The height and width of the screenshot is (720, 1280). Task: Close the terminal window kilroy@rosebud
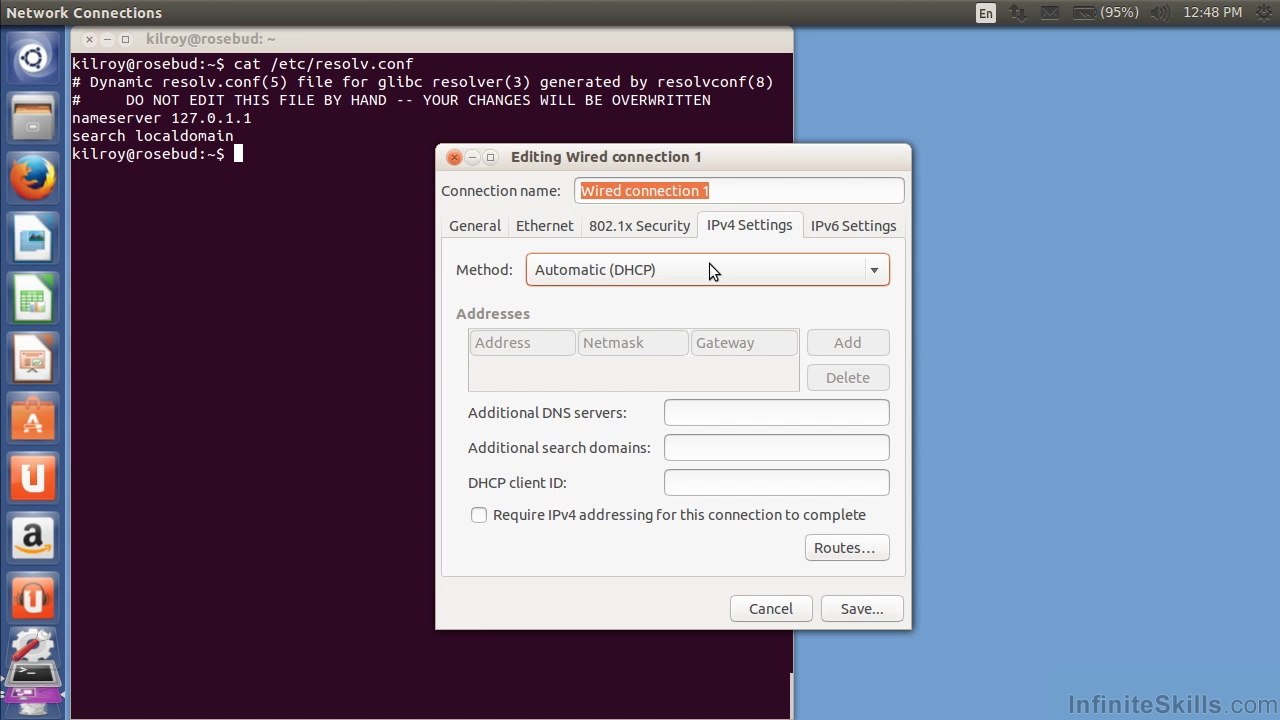coord(89,39)
